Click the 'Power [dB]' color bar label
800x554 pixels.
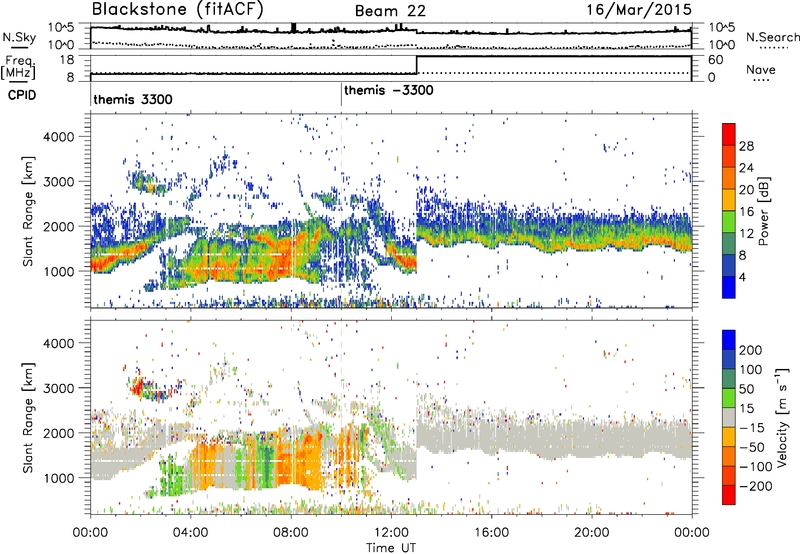[763, 211]
